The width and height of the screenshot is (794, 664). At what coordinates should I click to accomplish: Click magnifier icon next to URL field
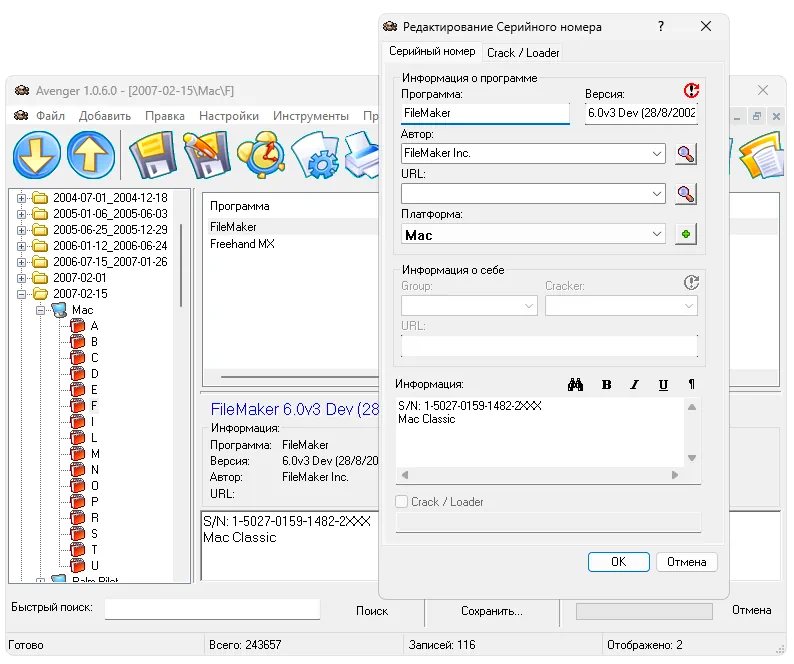[x=686, y=193]
